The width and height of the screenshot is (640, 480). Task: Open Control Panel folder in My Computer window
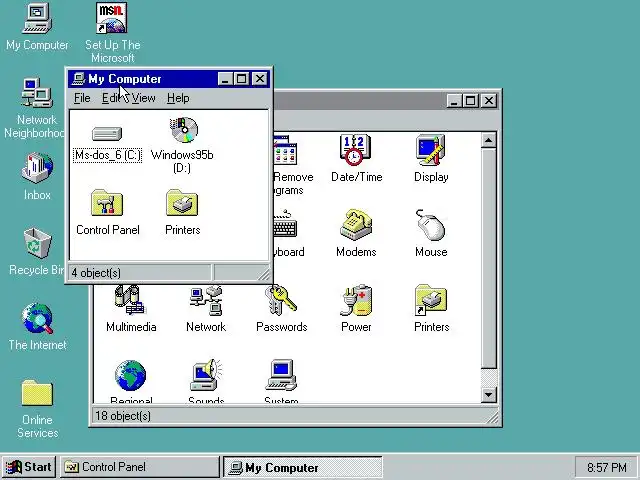coord(107,203)
